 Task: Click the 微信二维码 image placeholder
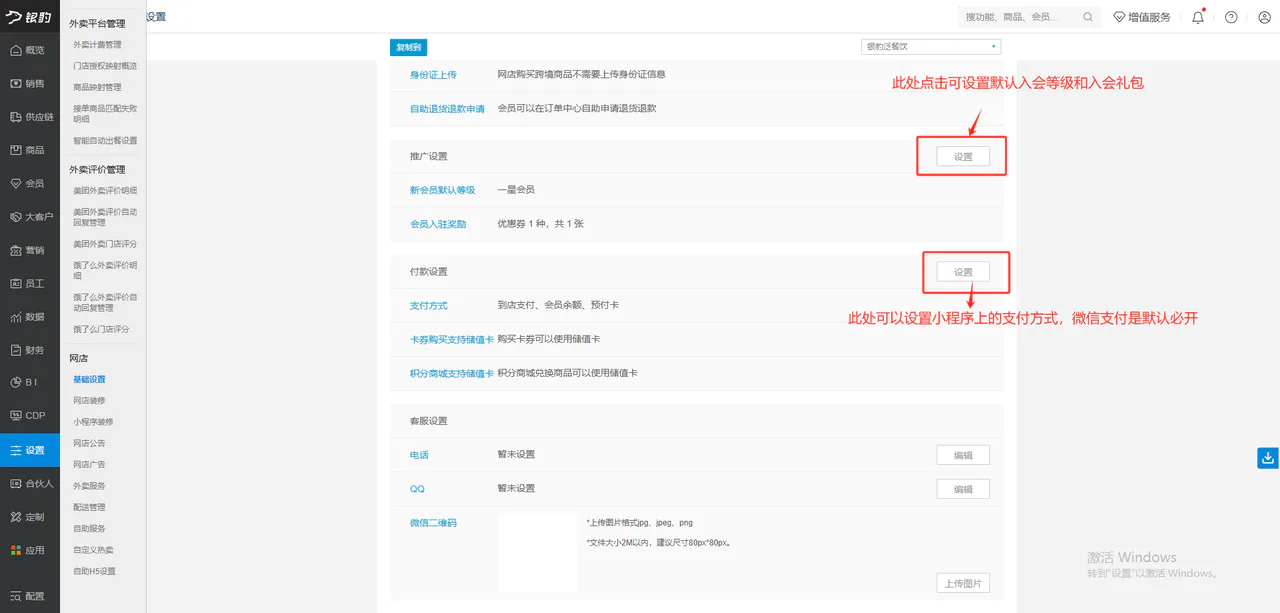(538, 553)
